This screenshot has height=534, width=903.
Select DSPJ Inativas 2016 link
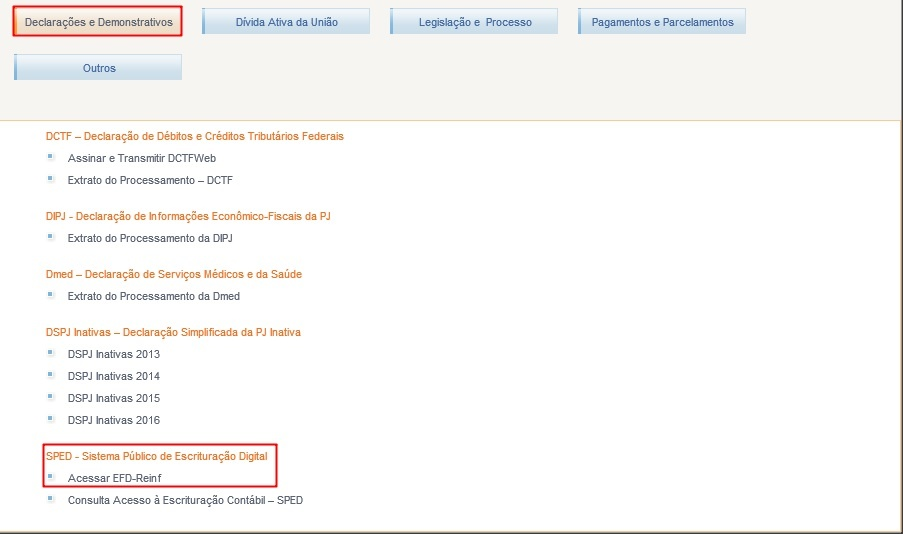pos(113,421)
